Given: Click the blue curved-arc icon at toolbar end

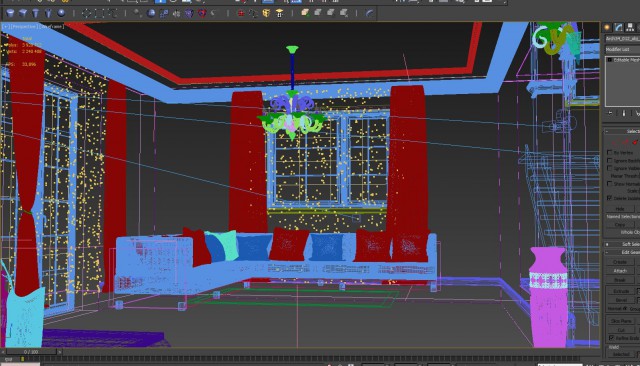Looking at the screenshot, I should tap(369, 13).
